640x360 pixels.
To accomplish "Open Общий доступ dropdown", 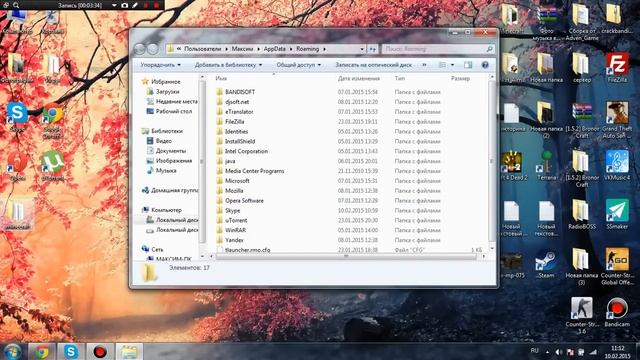I will [x=298, y=65].
